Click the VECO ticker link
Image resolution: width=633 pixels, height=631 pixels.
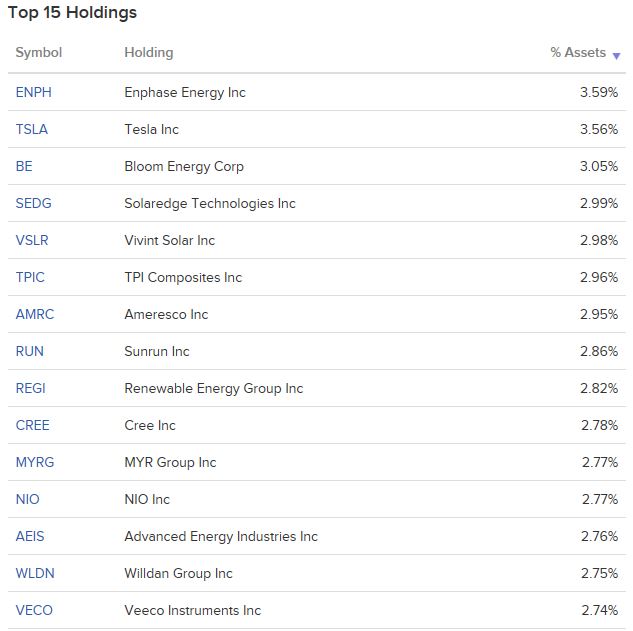(34, 610)
